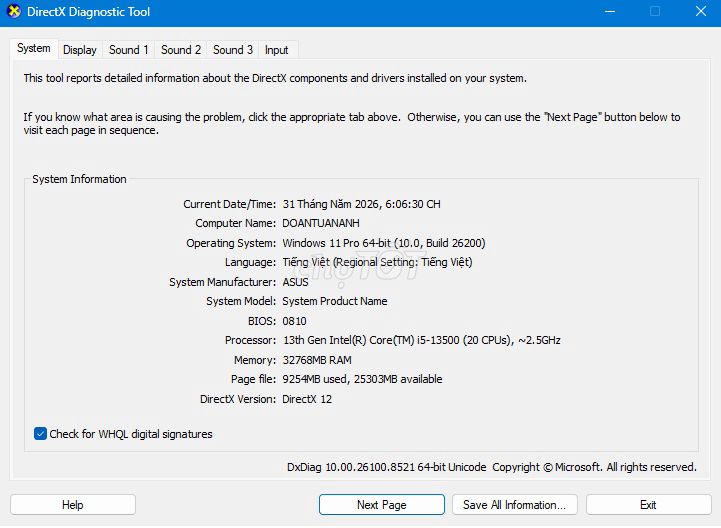Open the Input tab
The image size is (721, 528).
pyautogui.click(x=276, y=50)
